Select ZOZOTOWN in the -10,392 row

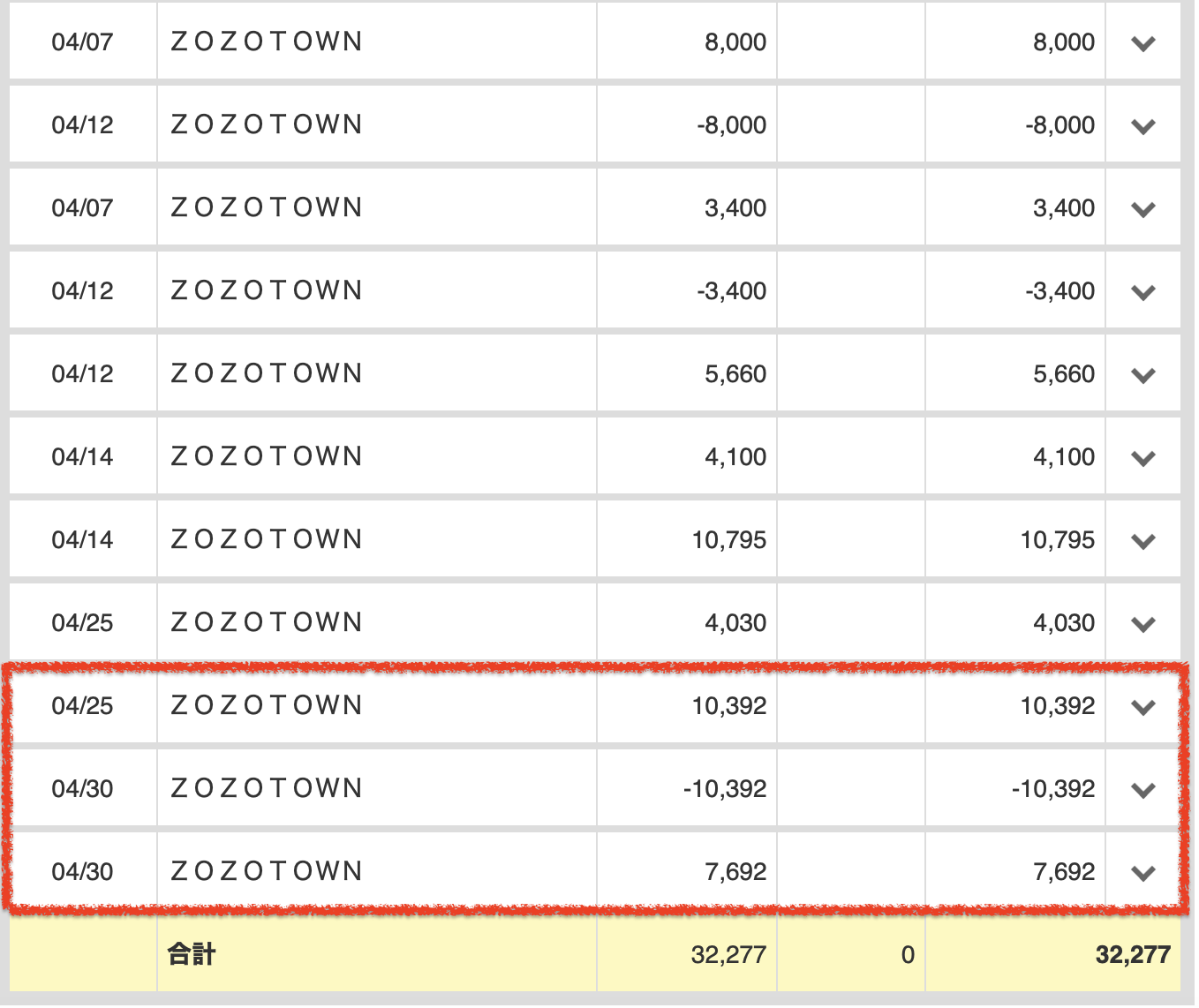[266, 788]
